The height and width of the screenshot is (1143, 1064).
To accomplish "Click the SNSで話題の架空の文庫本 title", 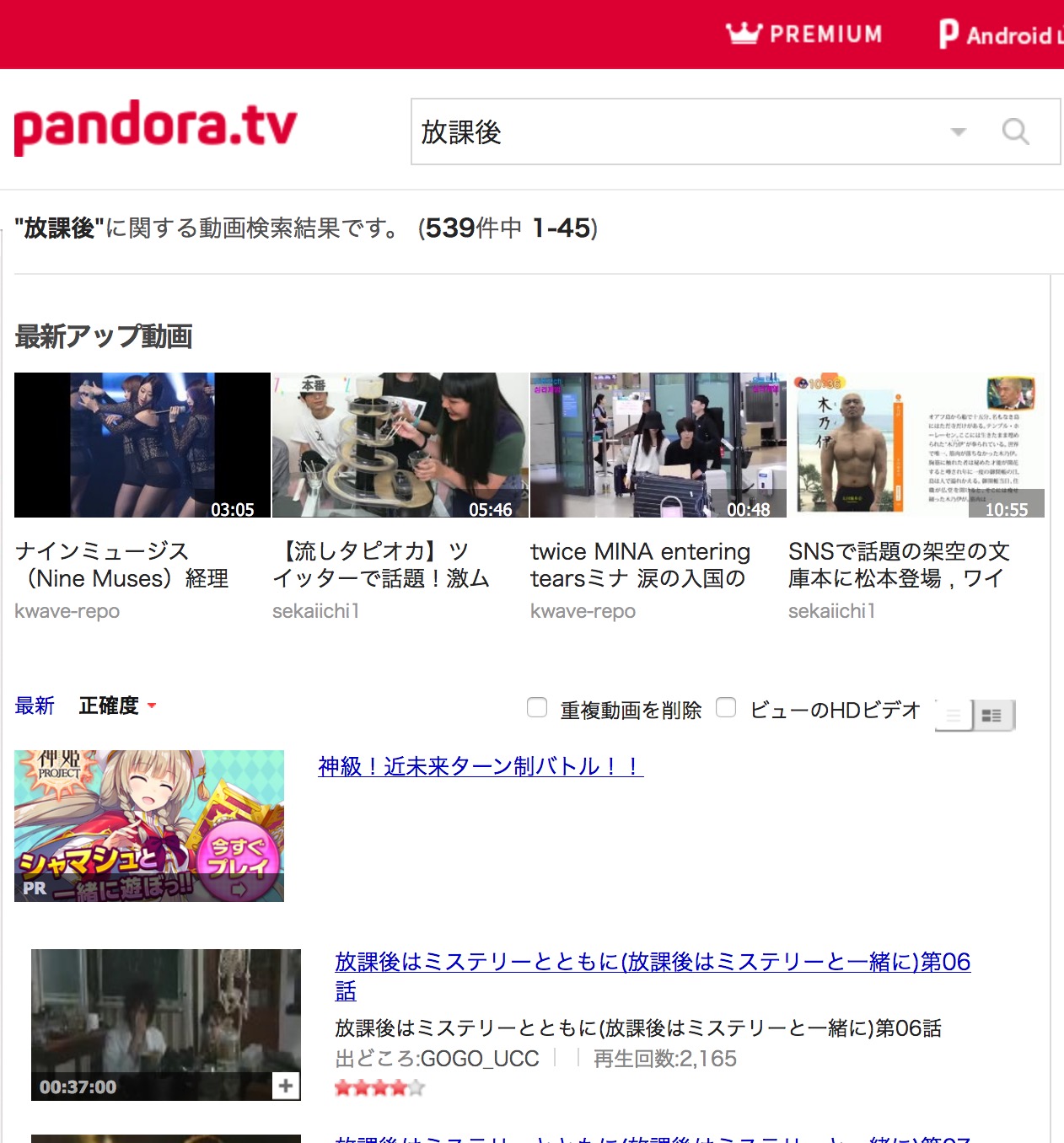I will pos(899,565).
